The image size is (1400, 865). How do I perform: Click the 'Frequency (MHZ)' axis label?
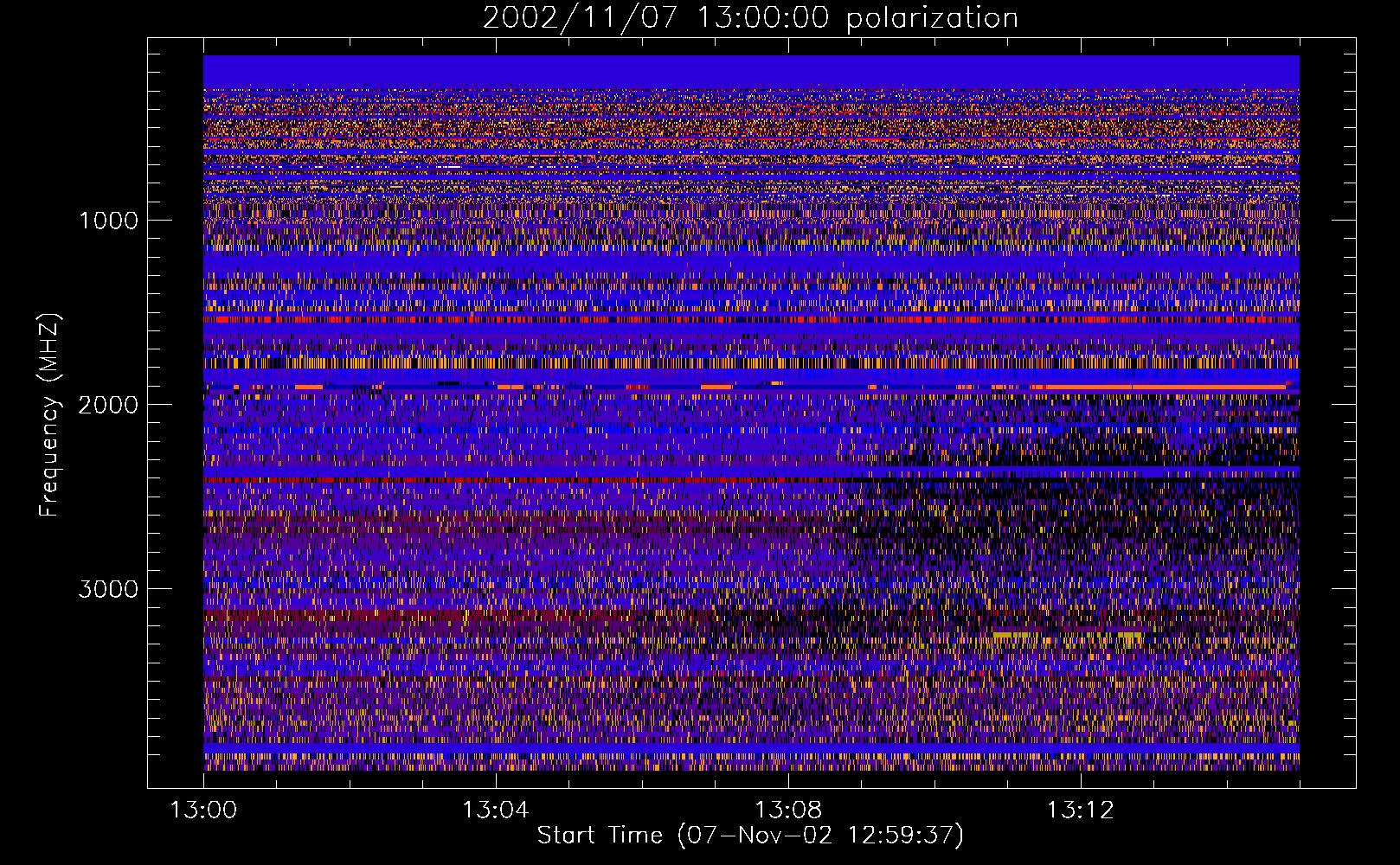pos(49,415)
